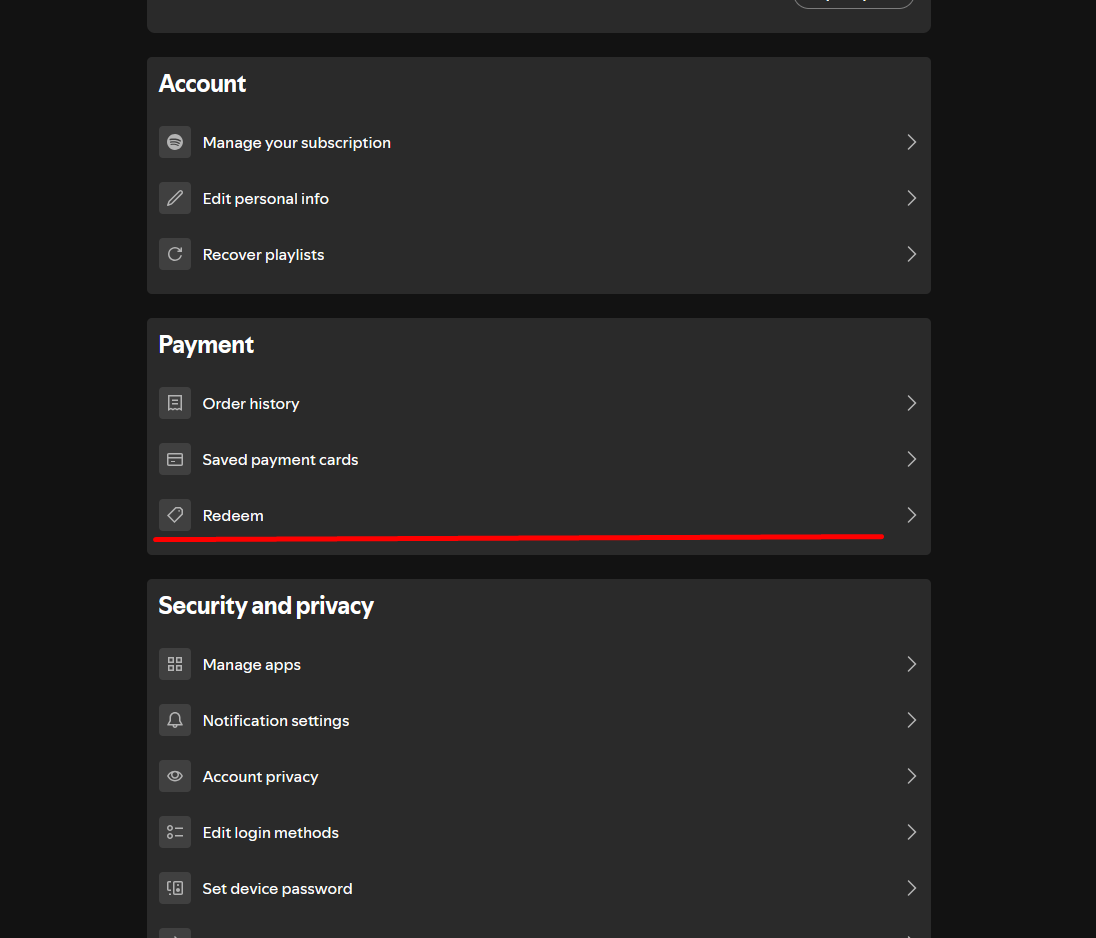The height and width of the screenshot is (938, 1096).
Task: Go to Recover playlists
Action: (x=263, y=255)
